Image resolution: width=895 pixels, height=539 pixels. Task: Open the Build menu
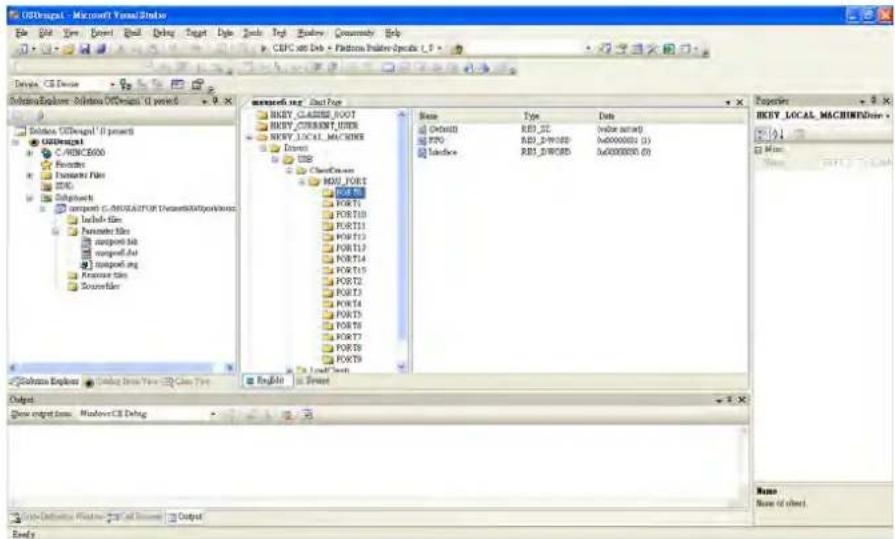132,33
